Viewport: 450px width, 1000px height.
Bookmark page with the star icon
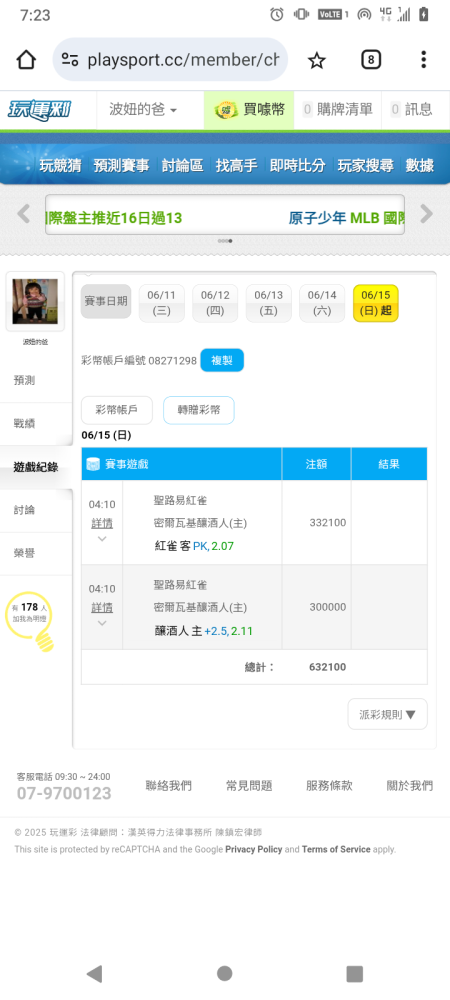click(317, 60)
